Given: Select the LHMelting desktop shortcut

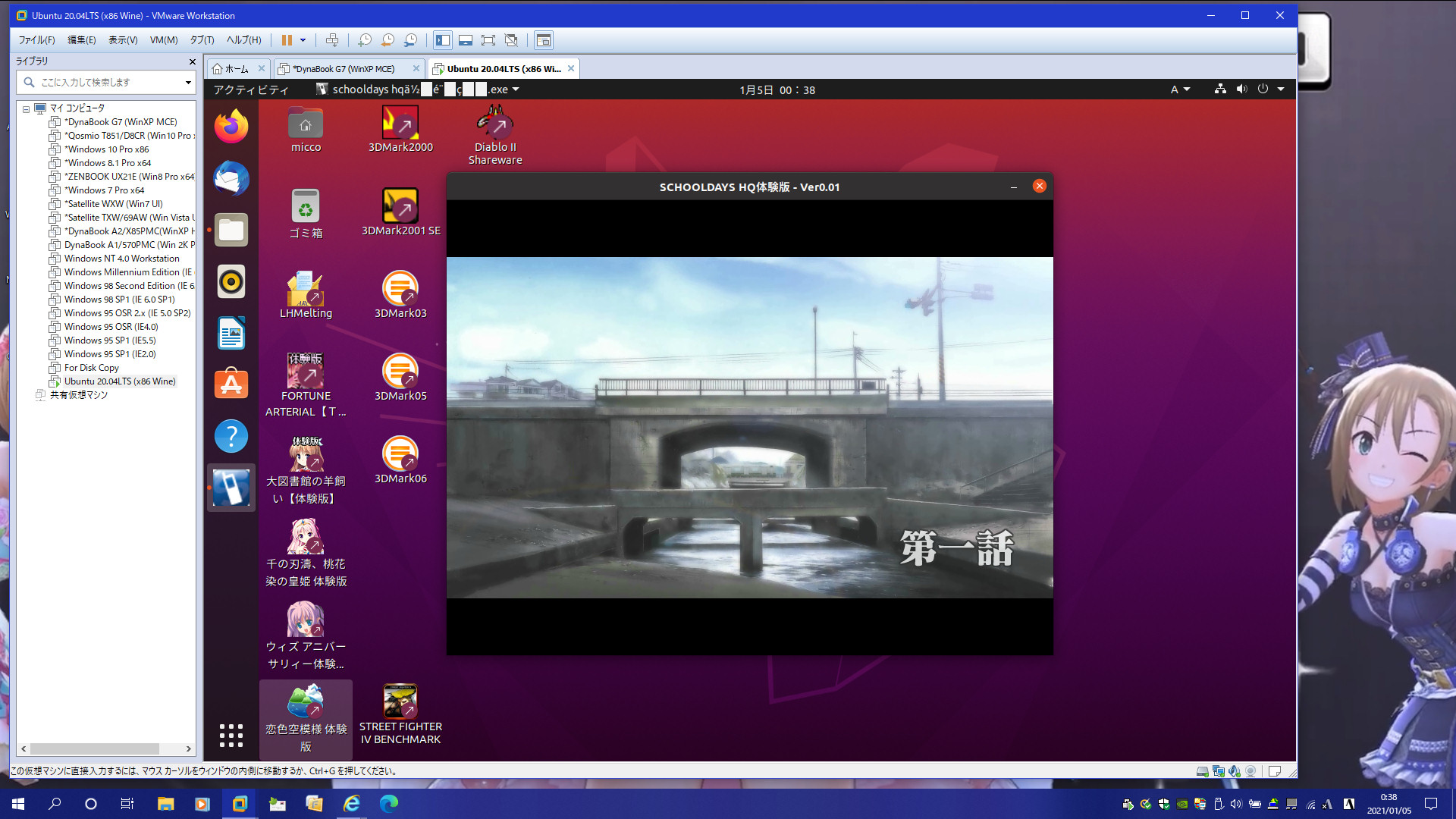Looking at the screenshot, I should (x=306, y=295).
